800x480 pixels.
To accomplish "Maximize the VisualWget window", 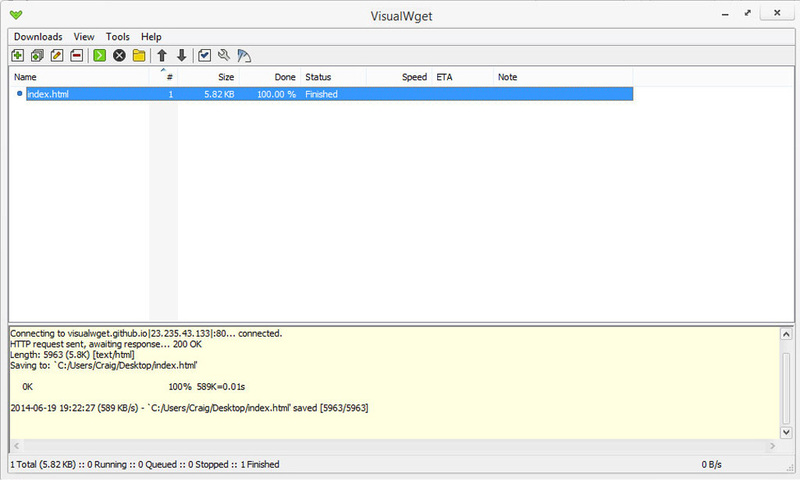I will [747, 13].
